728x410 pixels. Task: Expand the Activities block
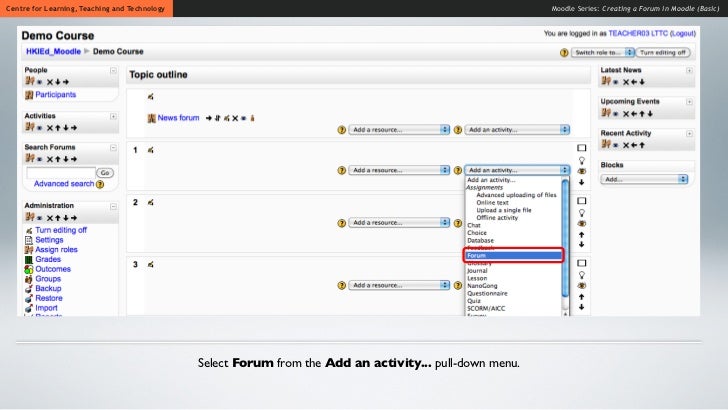[113, 117]
